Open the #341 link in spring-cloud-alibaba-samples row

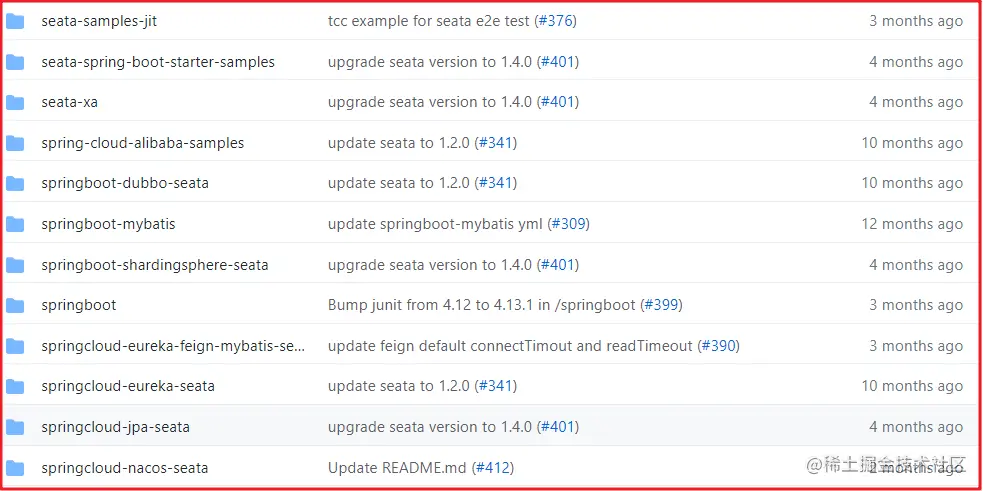(x=496, y=143)
